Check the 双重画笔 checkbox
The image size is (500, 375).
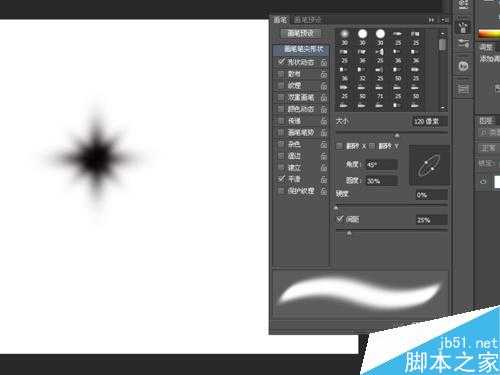pyautogui.click(x=281, y=97)
